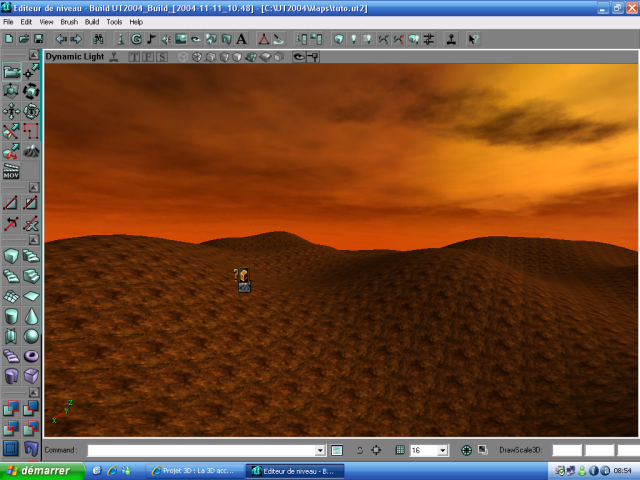Undo the last action
Screen dimensions: 640x480
click(x=61, y=39)
